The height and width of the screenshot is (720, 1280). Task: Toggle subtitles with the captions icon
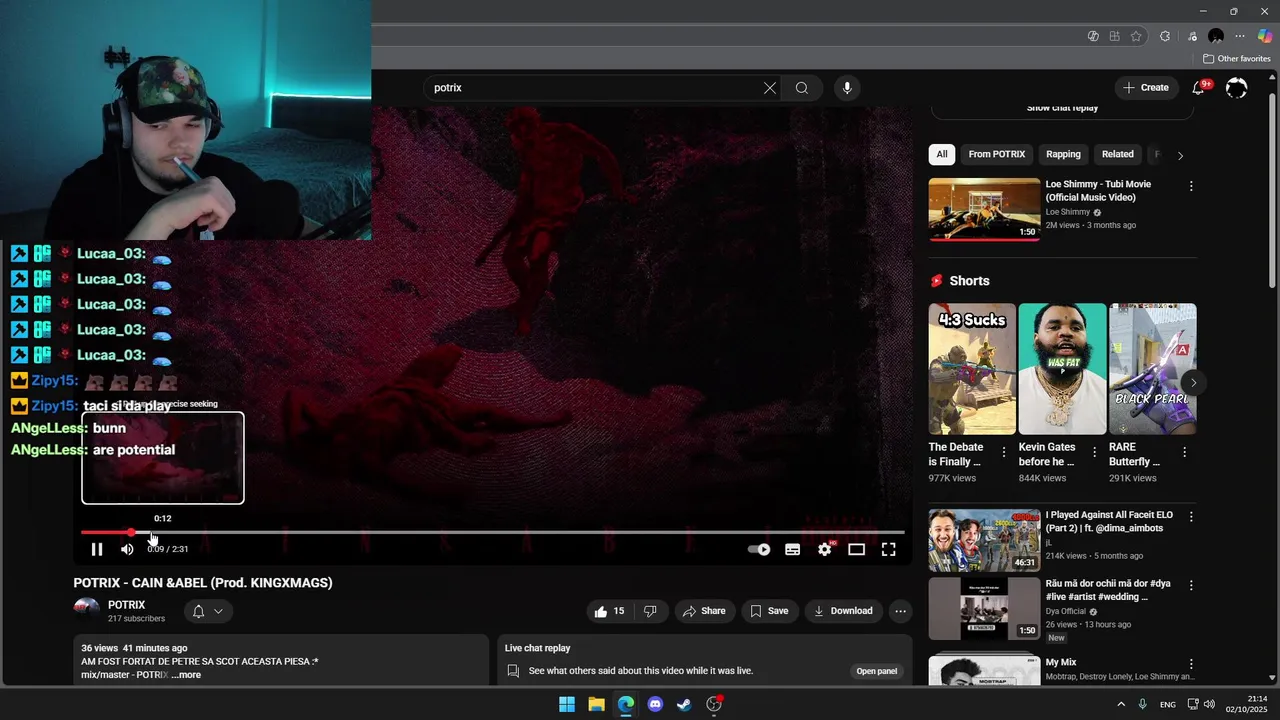tap(792, 549)
